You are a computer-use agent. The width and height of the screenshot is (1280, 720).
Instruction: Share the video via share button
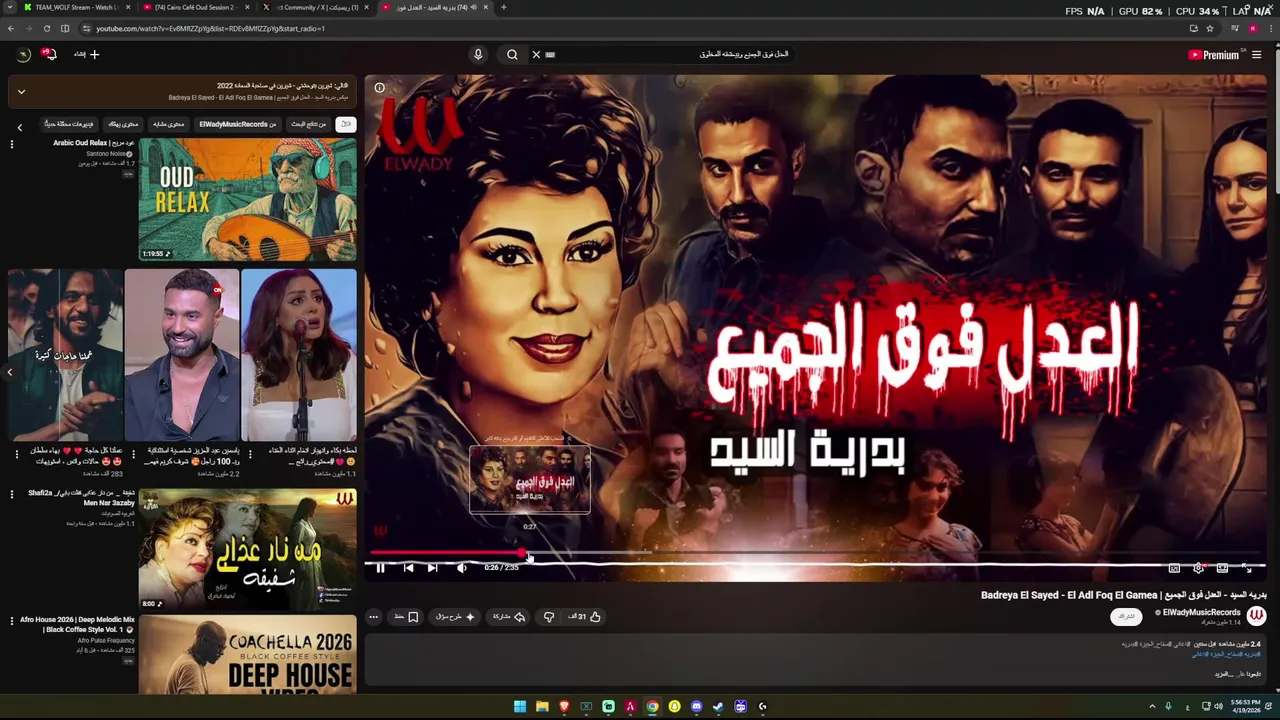(x=509, y=617)
